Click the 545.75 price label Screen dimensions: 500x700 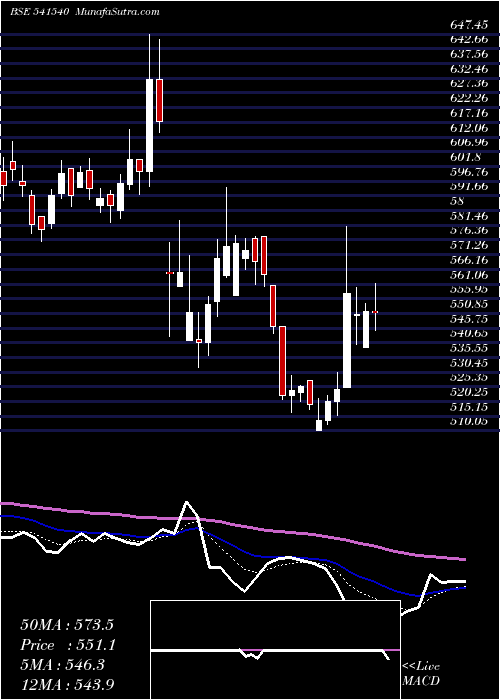pos(469,319)
